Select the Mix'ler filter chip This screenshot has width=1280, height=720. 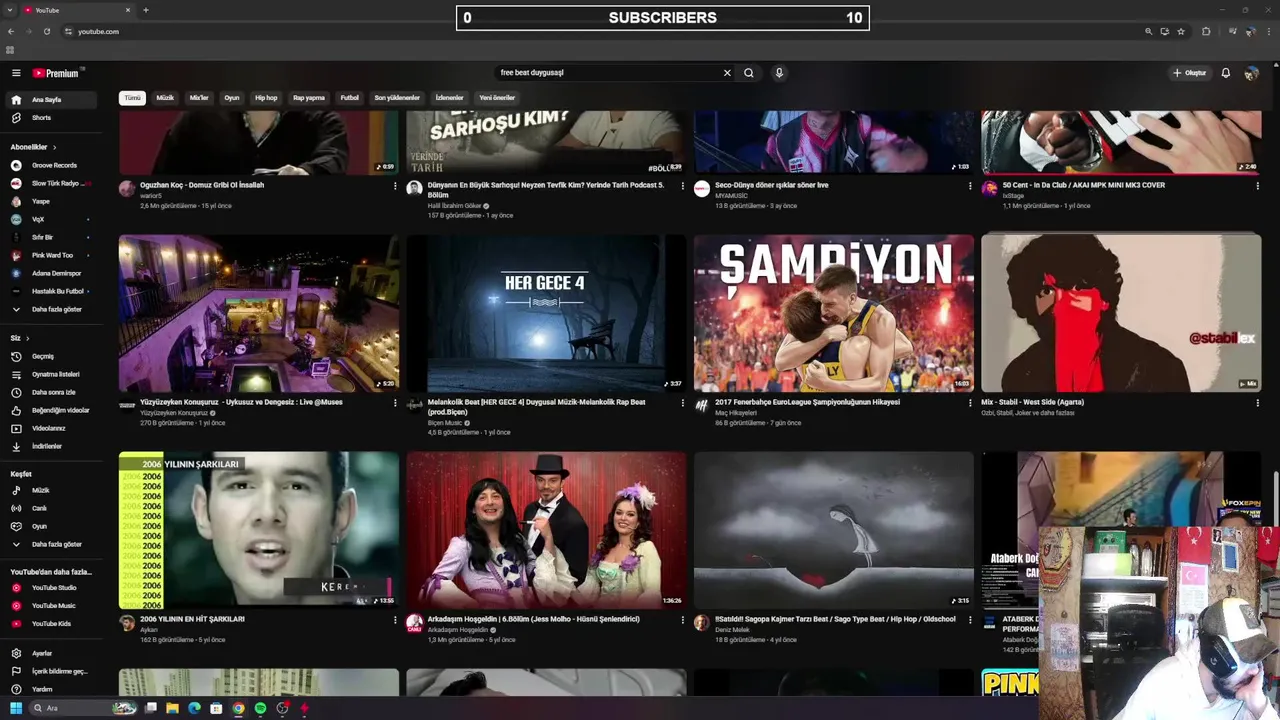click(x=199, y=98)
